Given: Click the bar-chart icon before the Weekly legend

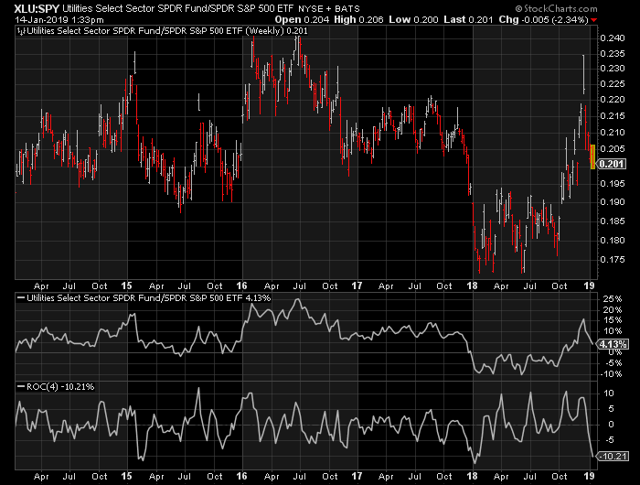Looking at the screenshot, I should click(22, 31).
